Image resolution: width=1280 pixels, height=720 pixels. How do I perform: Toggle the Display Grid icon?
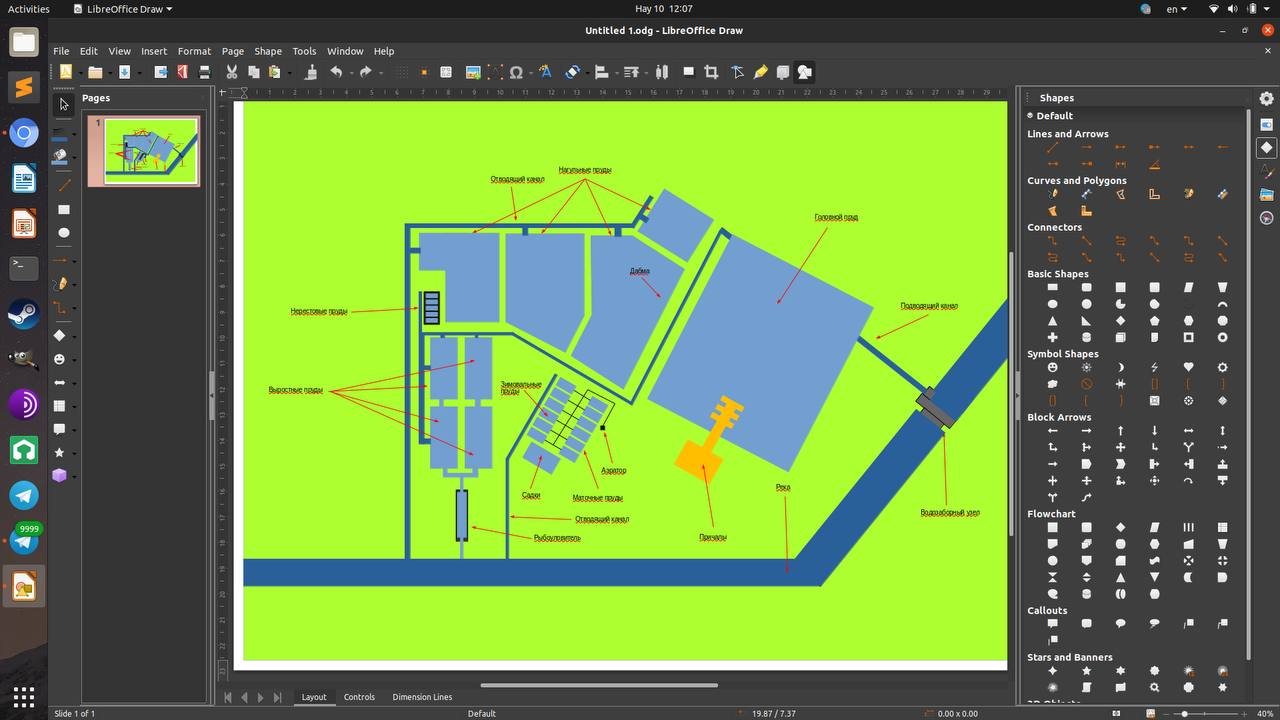(401, 72)
